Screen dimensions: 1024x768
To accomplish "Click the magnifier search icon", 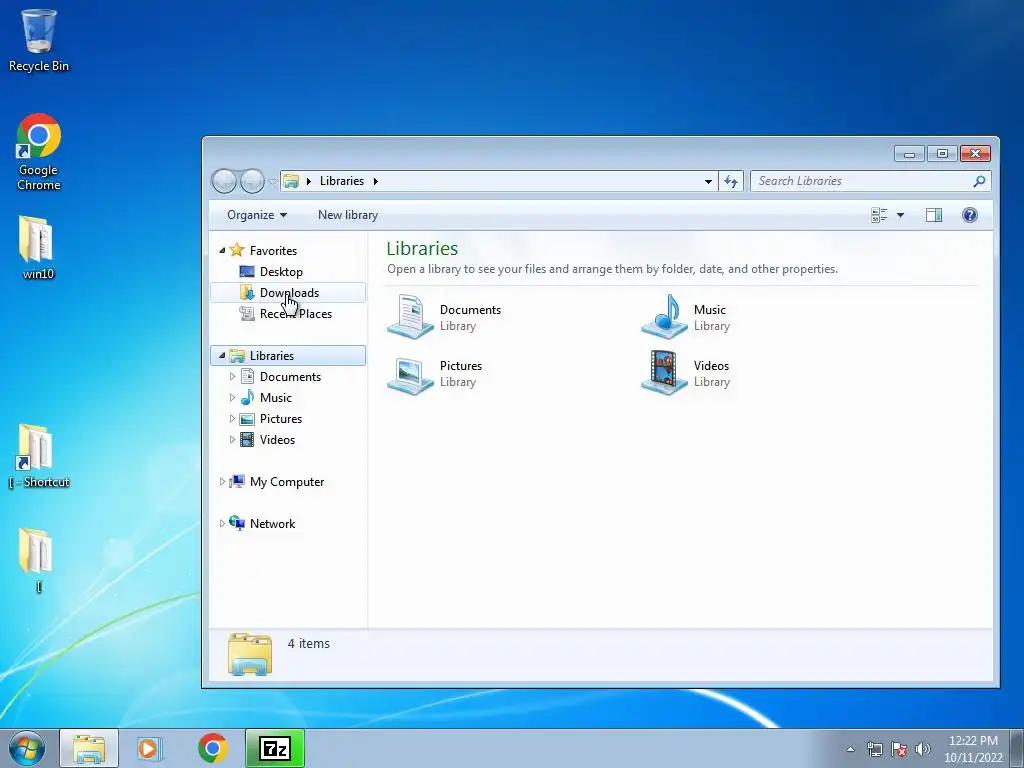I will point(979,181).
